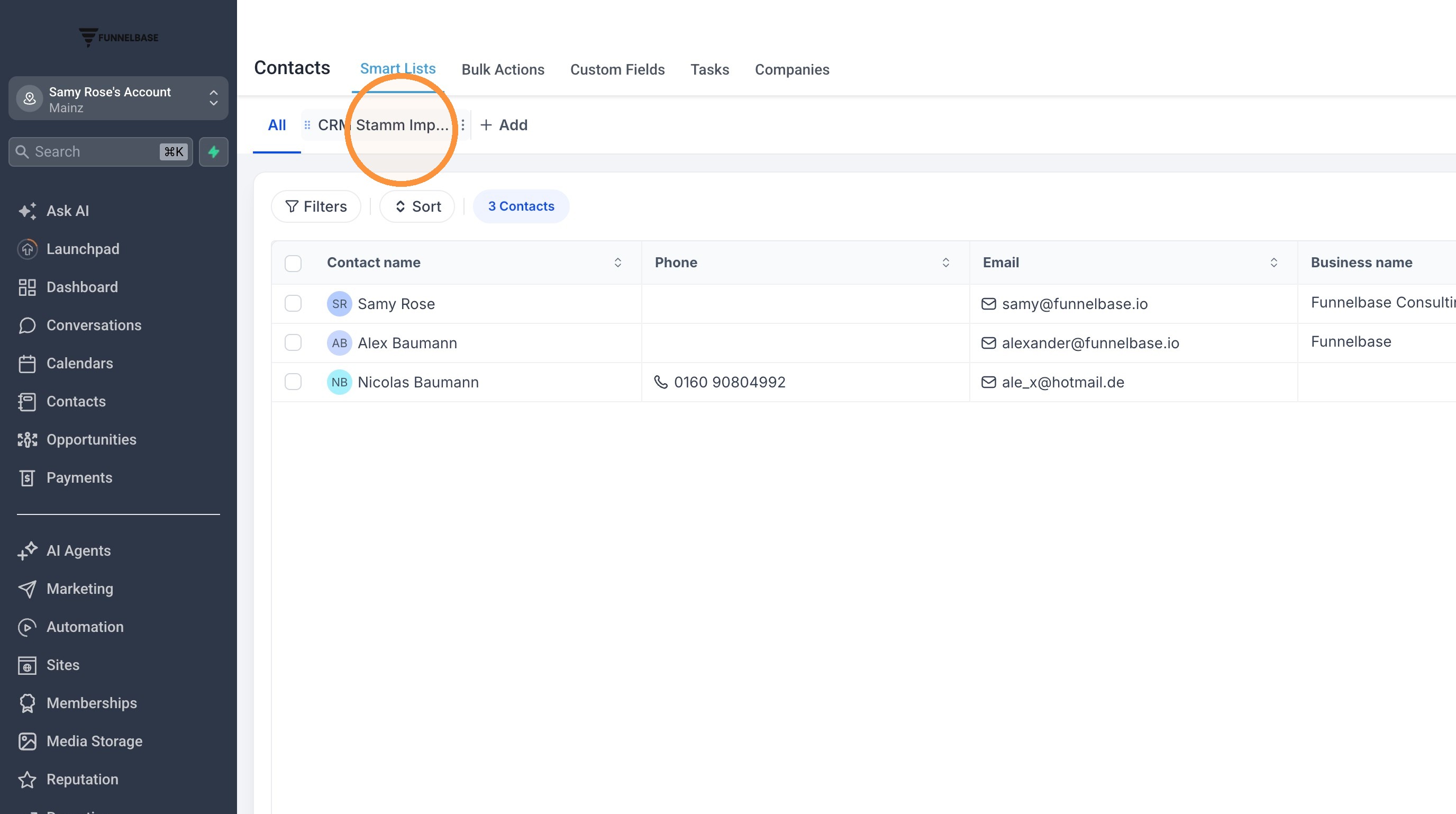Open Automation in the sidebar
The height and width of the screenshot is (814, 1456).
click(x=71, y=627)
